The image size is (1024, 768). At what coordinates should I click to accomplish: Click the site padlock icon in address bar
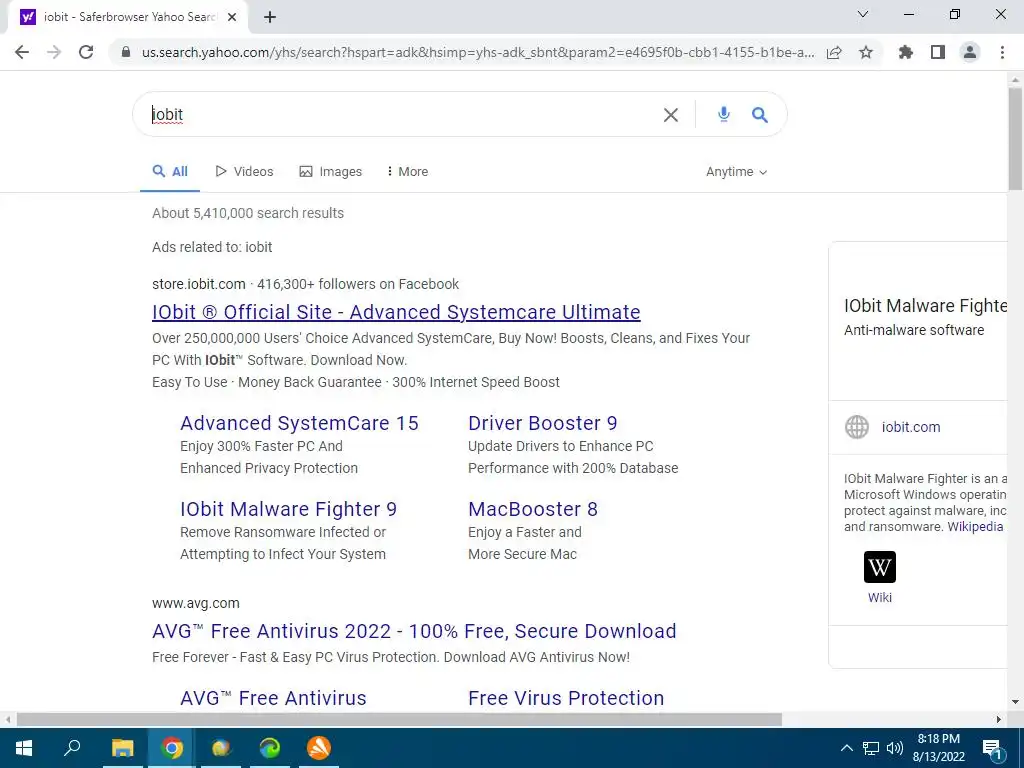point(126,52)
